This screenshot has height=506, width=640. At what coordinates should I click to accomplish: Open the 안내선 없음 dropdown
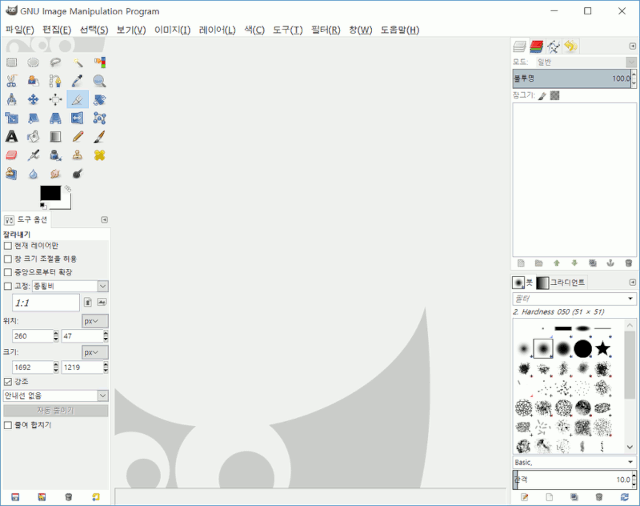55,395
